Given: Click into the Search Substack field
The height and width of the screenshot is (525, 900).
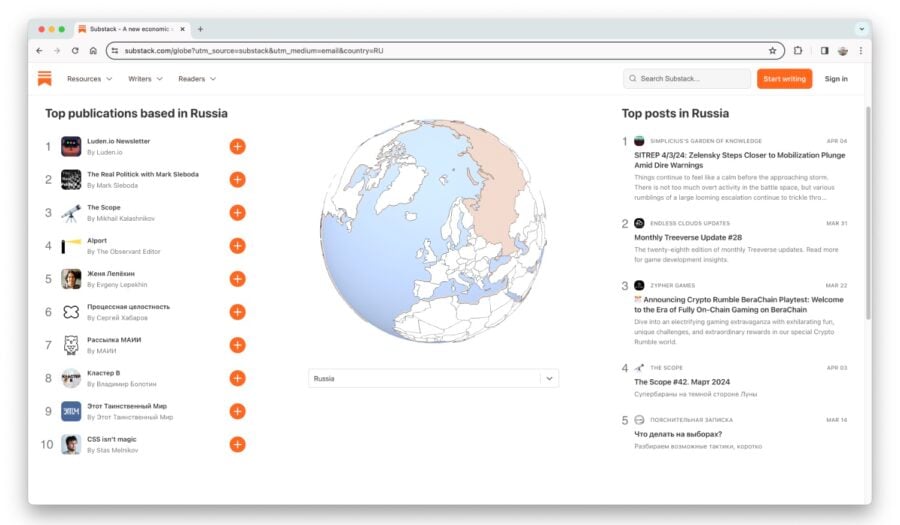Looking at the screenshot, I should click(686, 79).
